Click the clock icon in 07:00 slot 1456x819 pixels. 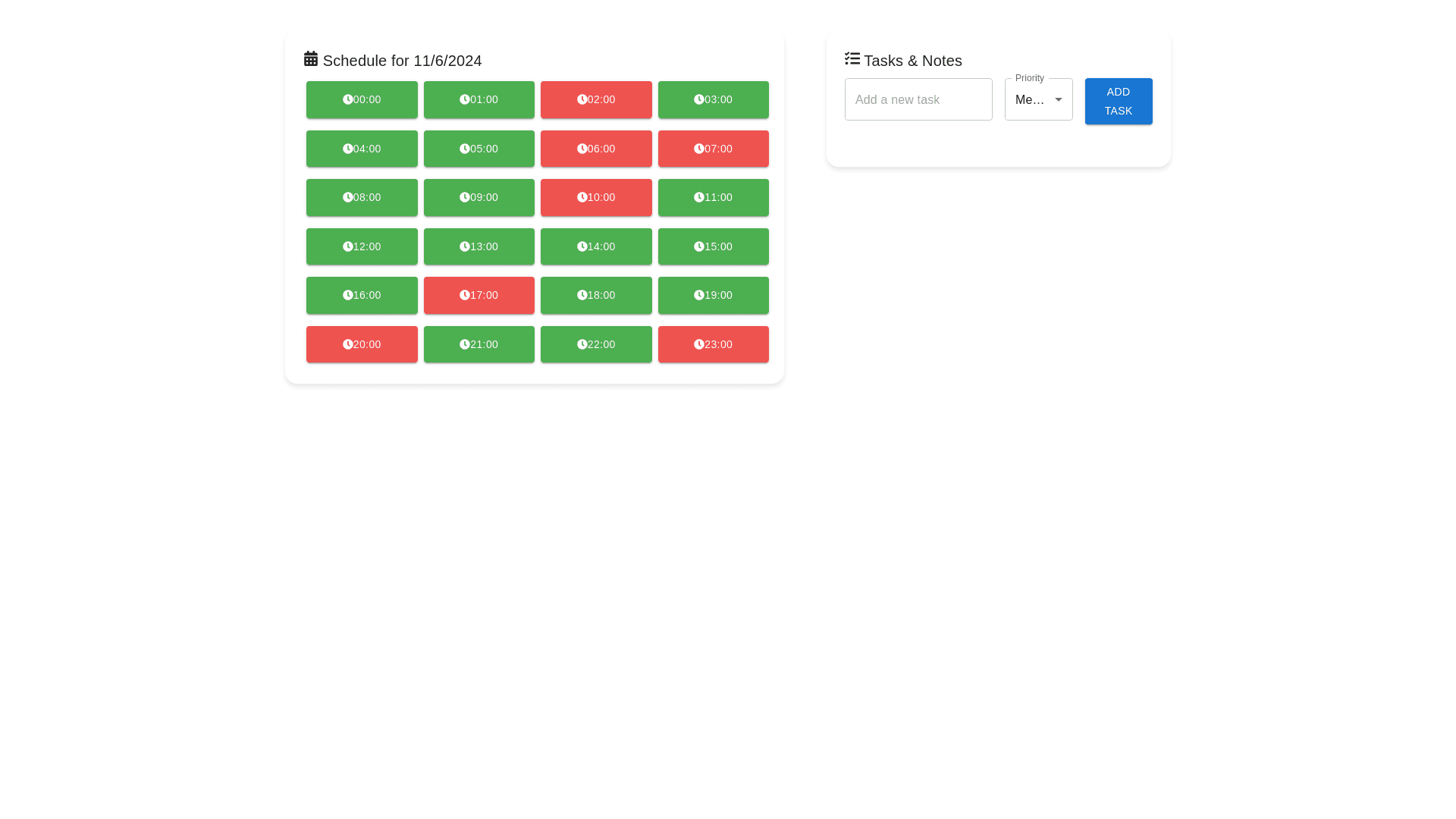[698, 149]
